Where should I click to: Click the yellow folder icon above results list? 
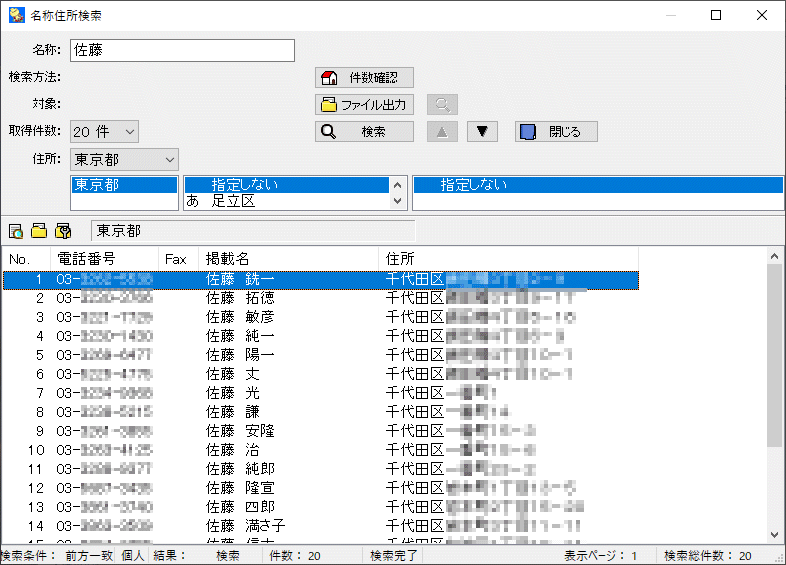tap(39, 231)
